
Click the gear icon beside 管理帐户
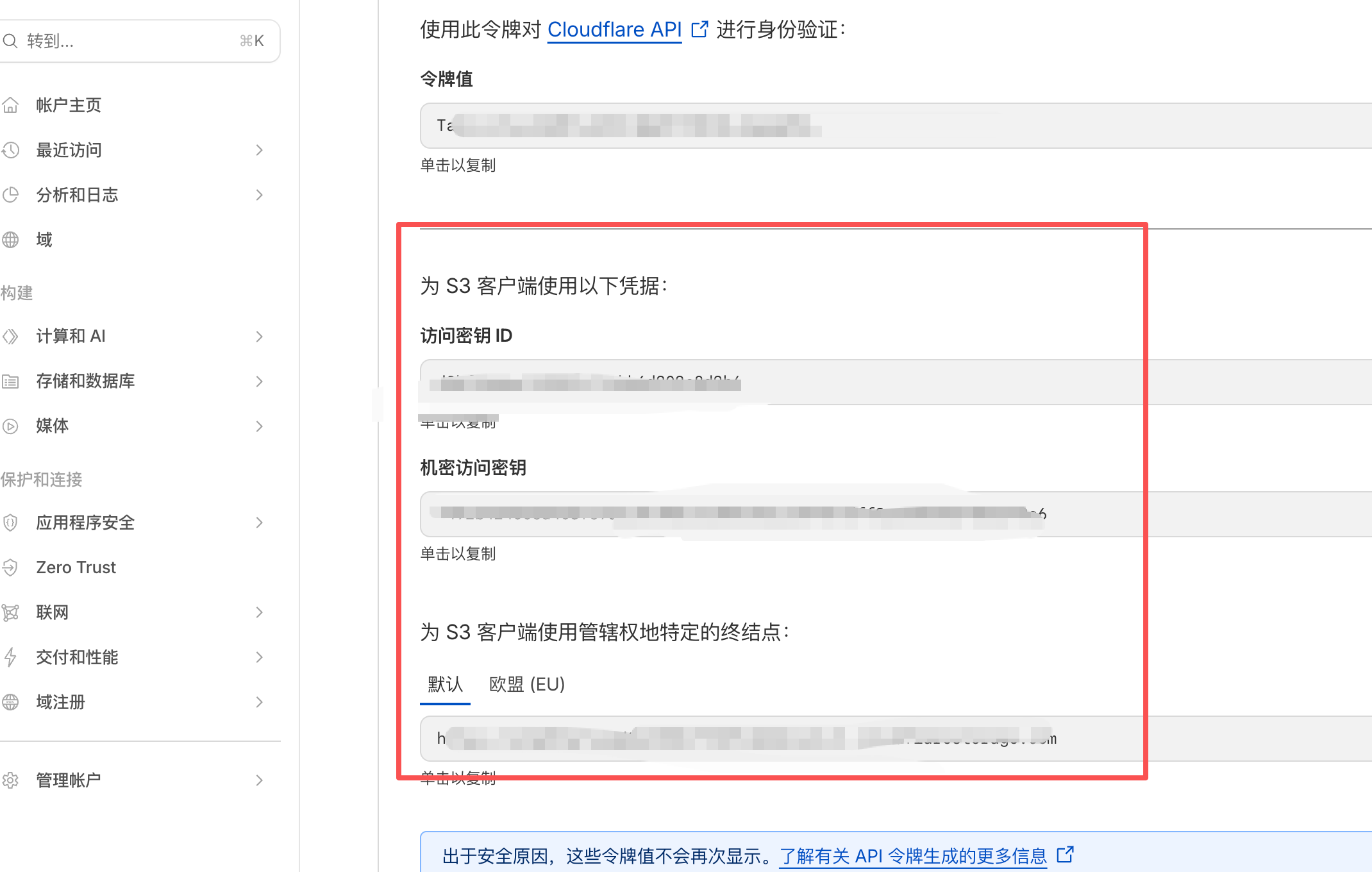click(x=10, y=780)
